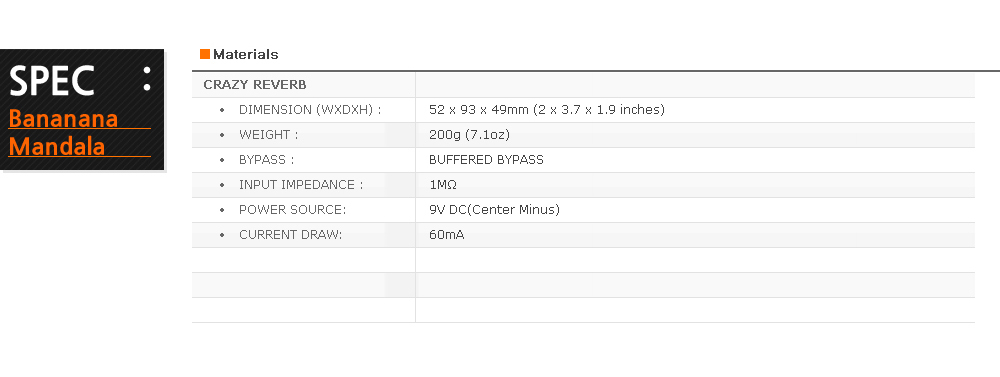Select the 60mA current value
This screenshot has height=377, width=1000.
pyautogui.click(x=446, y=235)
